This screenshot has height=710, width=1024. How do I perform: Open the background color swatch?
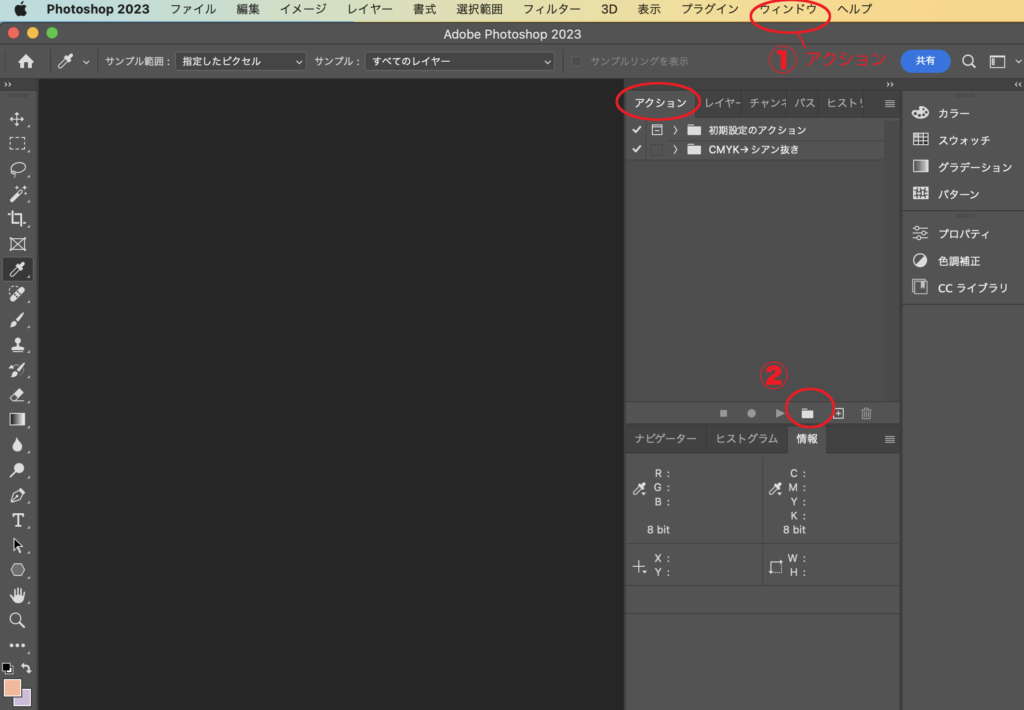[x=25, y=699]
